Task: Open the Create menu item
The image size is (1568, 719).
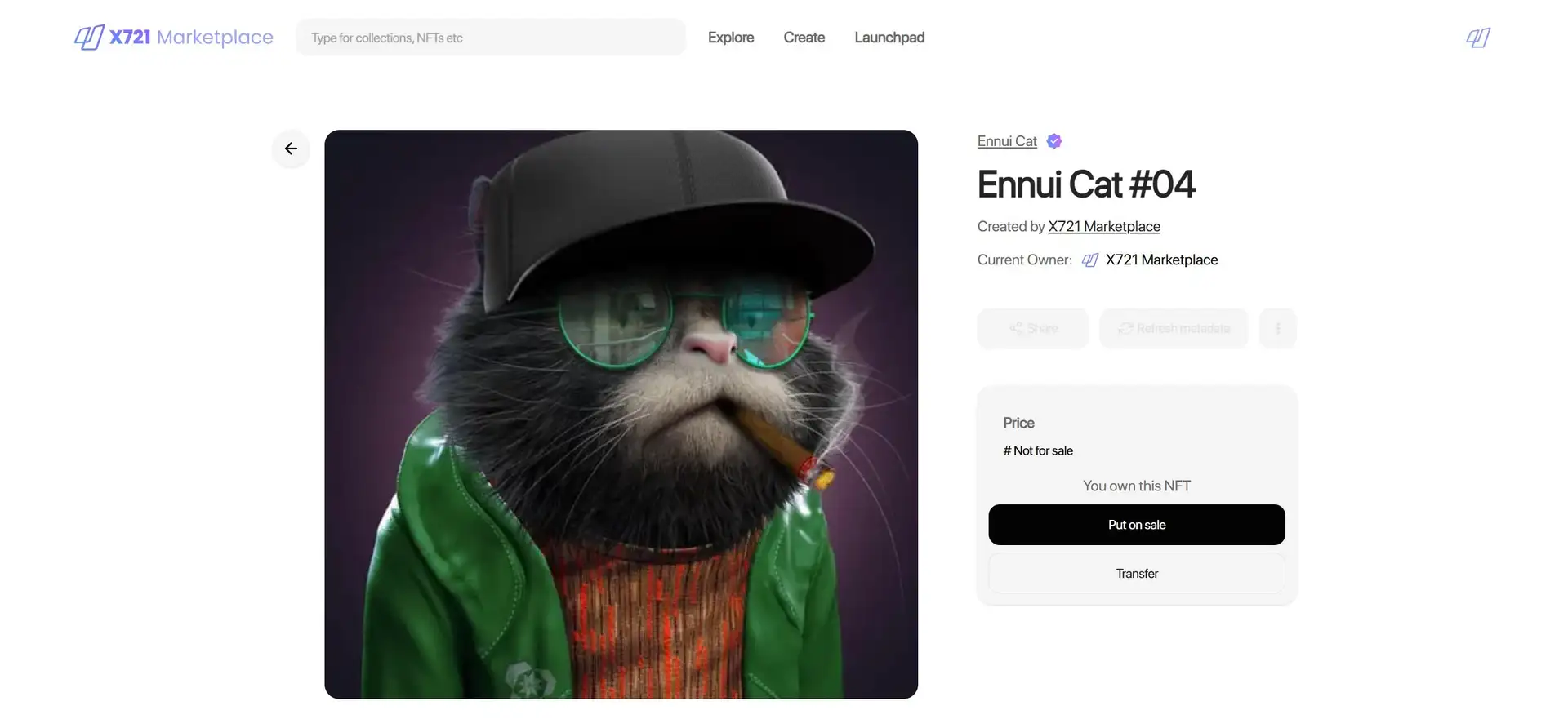Action: [804, 38]
